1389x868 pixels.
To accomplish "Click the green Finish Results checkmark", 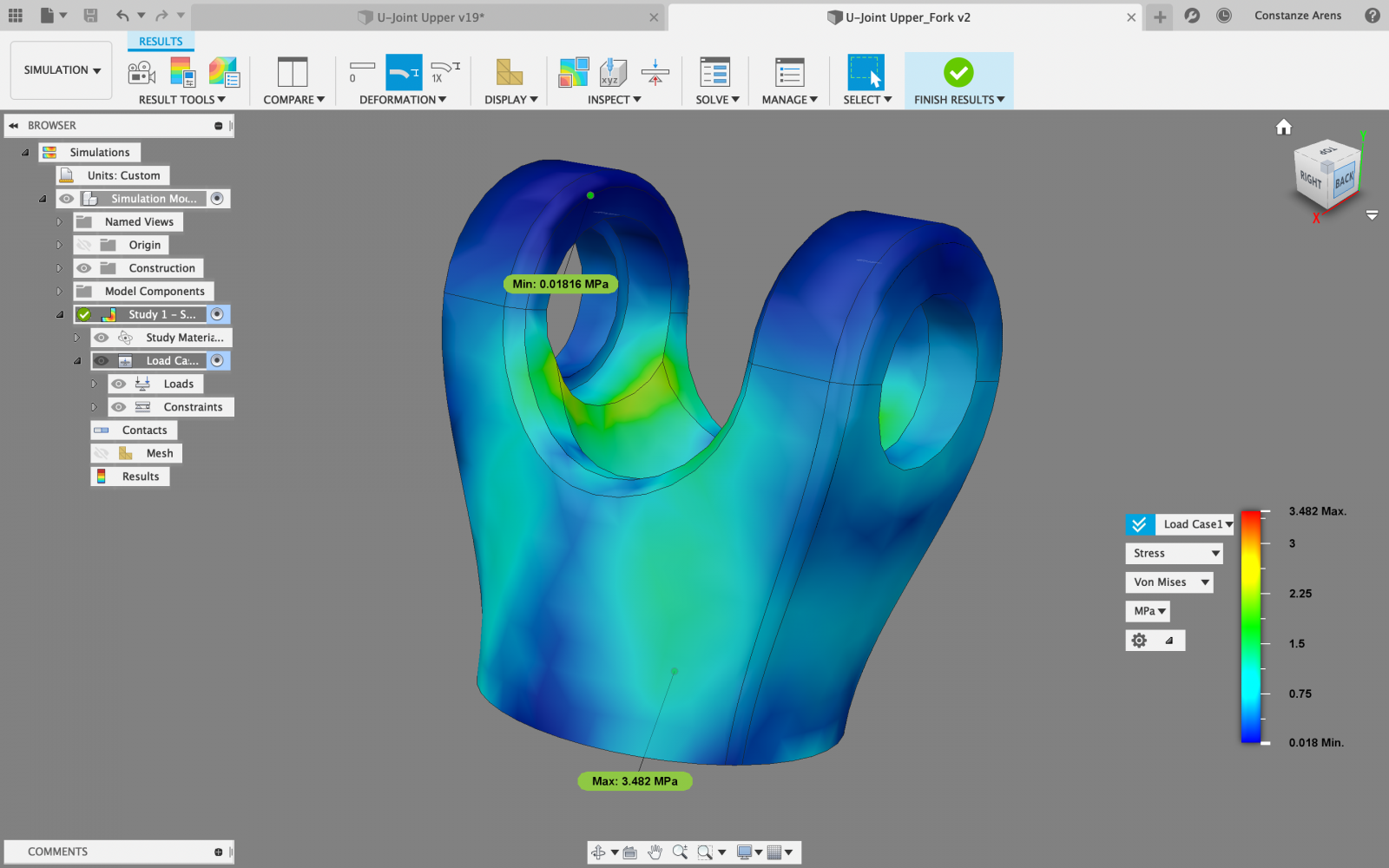I will tap(958, 73).
